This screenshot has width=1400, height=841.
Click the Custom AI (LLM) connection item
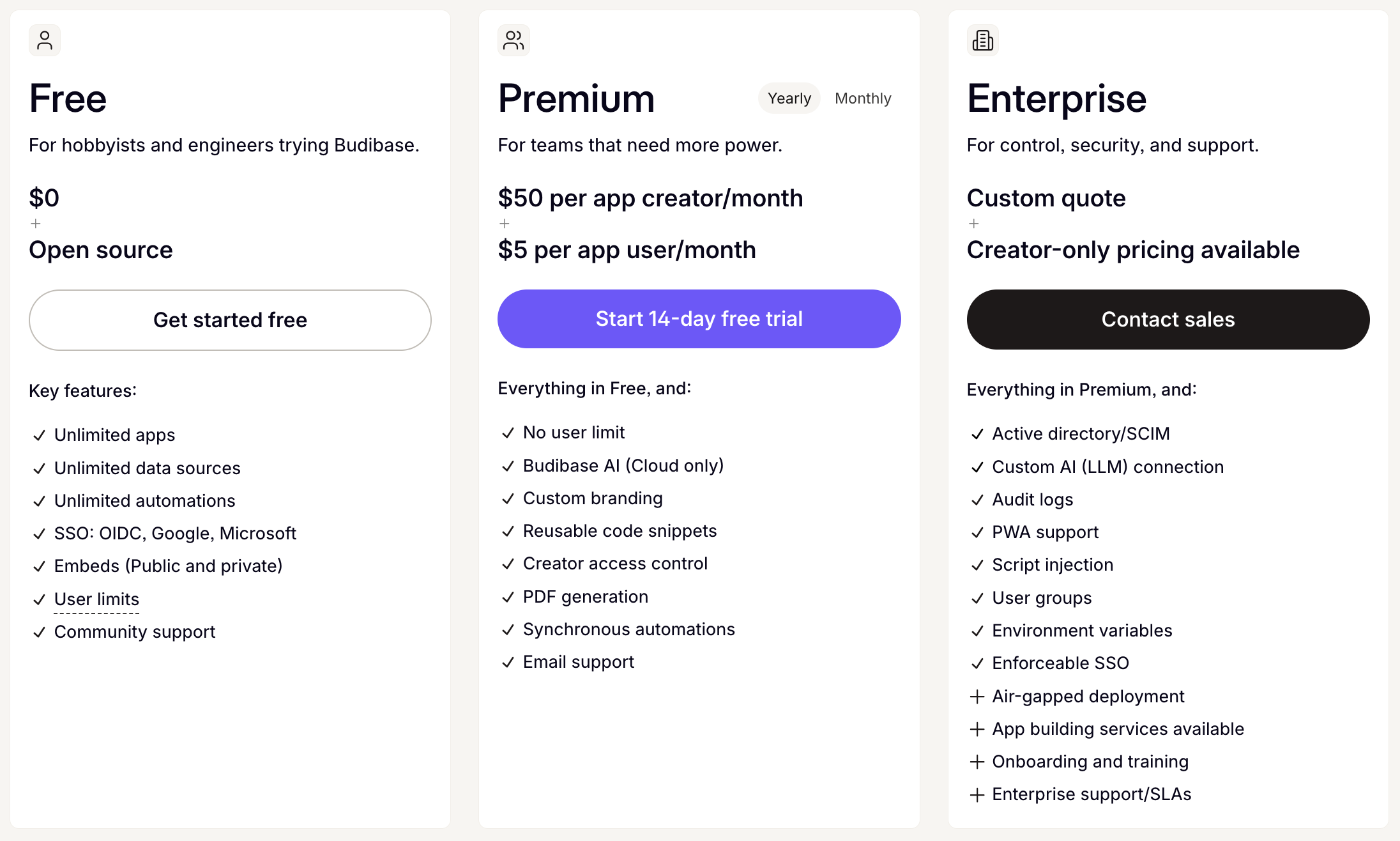1107,467
